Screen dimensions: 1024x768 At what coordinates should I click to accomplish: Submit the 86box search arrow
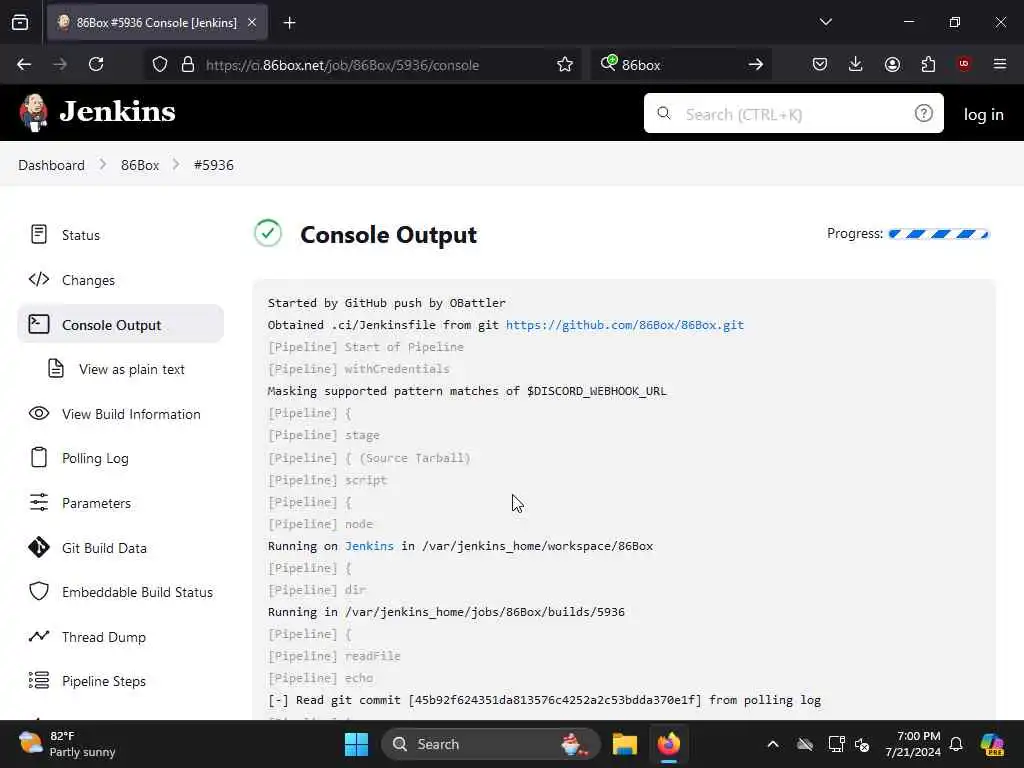point(756,64)
